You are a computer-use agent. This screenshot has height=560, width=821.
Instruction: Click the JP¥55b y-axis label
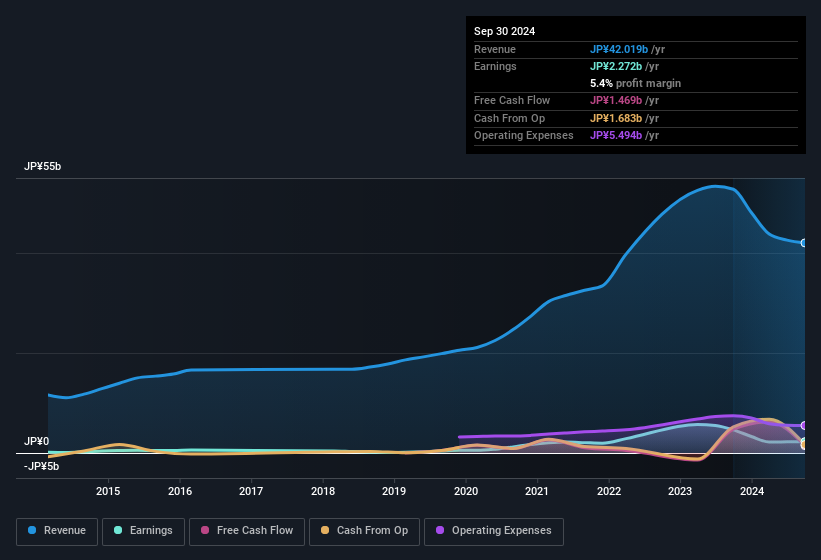point(42,166)
